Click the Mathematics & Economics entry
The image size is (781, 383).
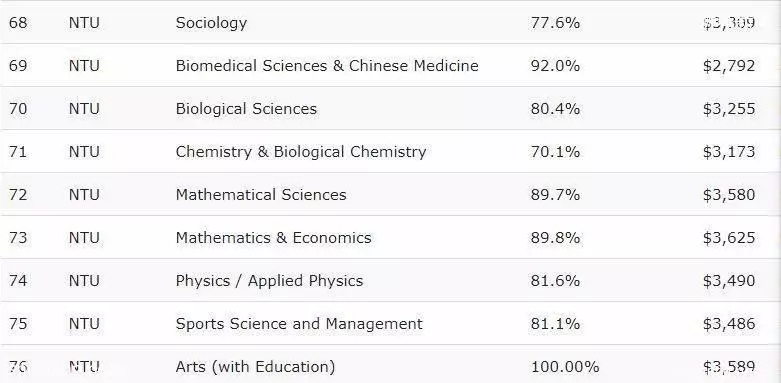(x=273, y=238)
